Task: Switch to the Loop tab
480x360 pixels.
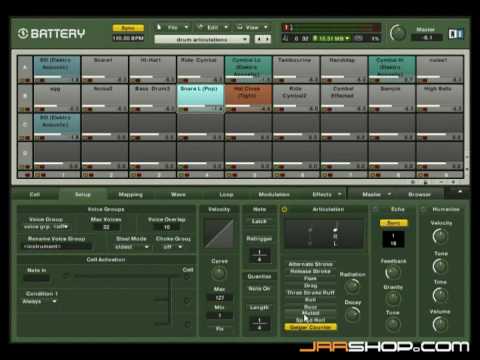Action: (226, 195)
